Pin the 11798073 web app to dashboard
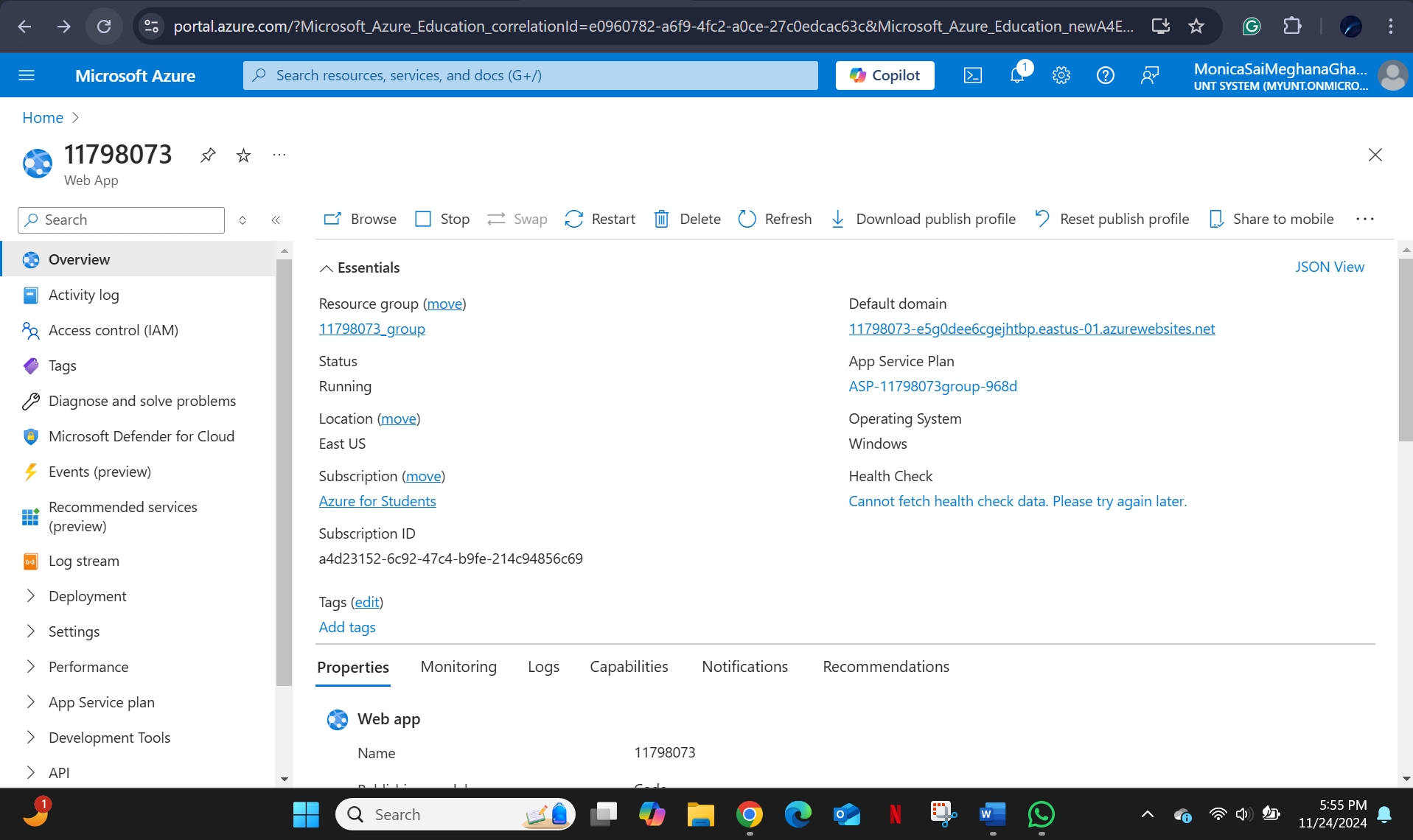The image size is (1413, 840). (x=208, y=155)
